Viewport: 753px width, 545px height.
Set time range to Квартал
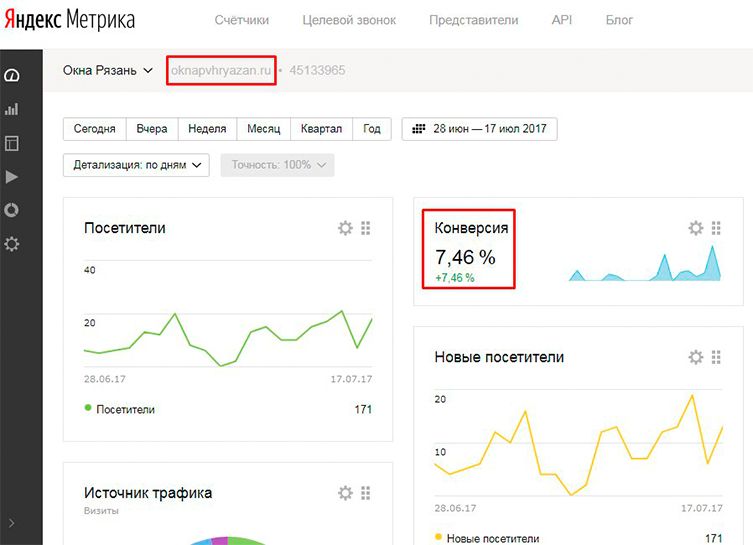tap(321, 129)
